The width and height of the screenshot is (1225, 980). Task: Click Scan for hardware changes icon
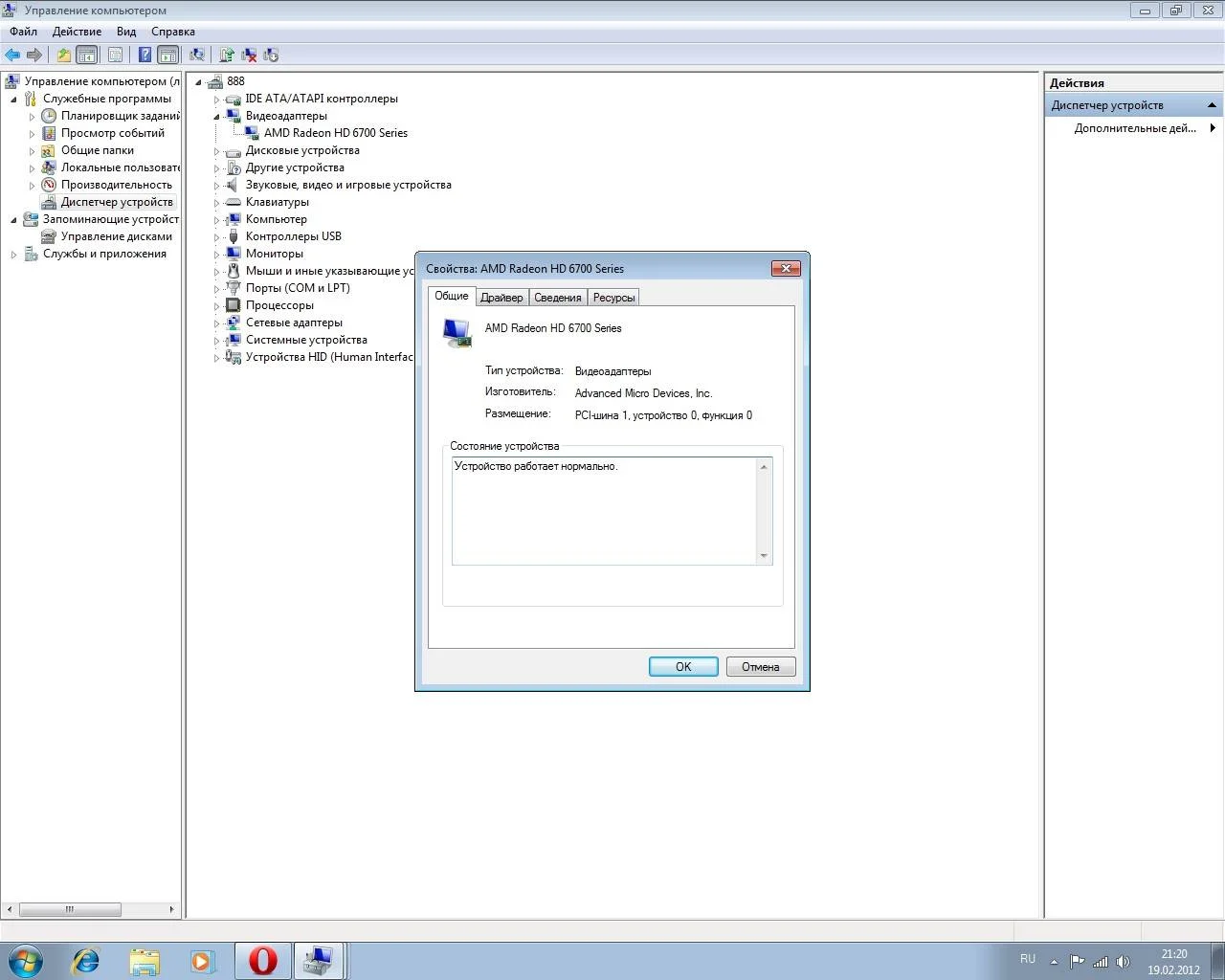click(197, 55)
